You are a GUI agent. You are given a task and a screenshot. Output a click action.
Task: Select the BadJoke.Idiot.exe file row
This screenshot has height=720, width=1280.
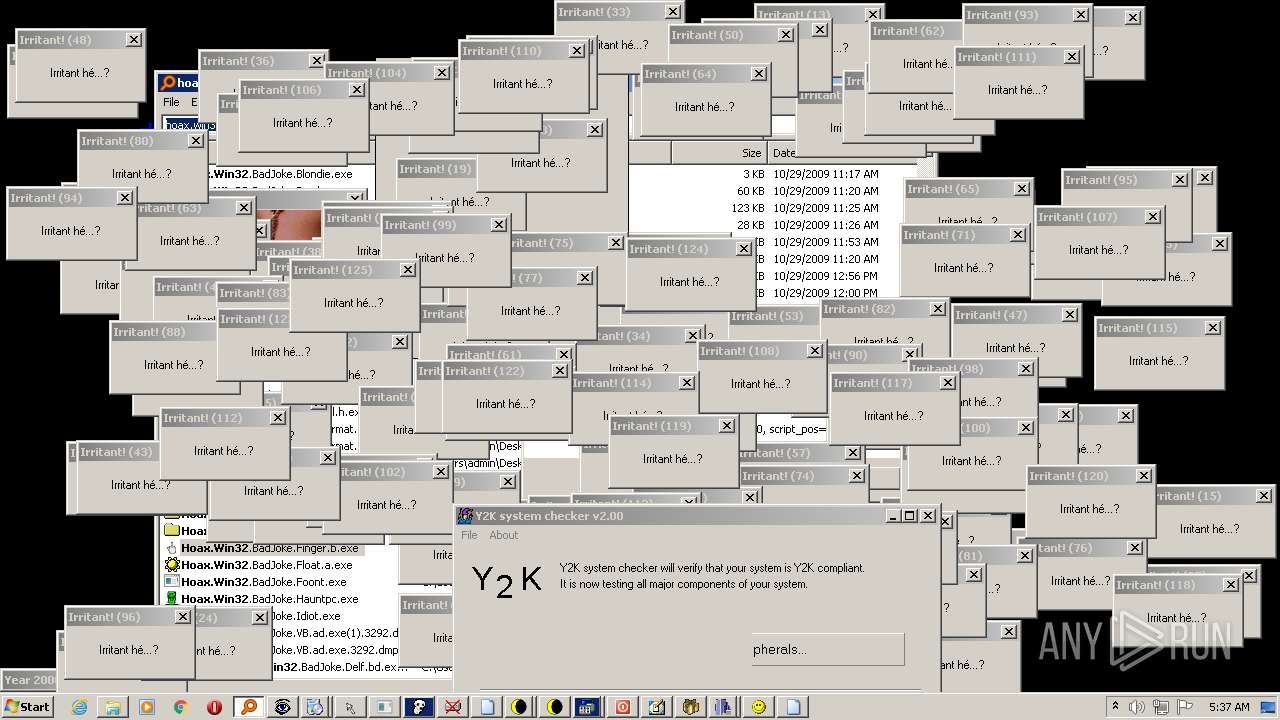305,616
